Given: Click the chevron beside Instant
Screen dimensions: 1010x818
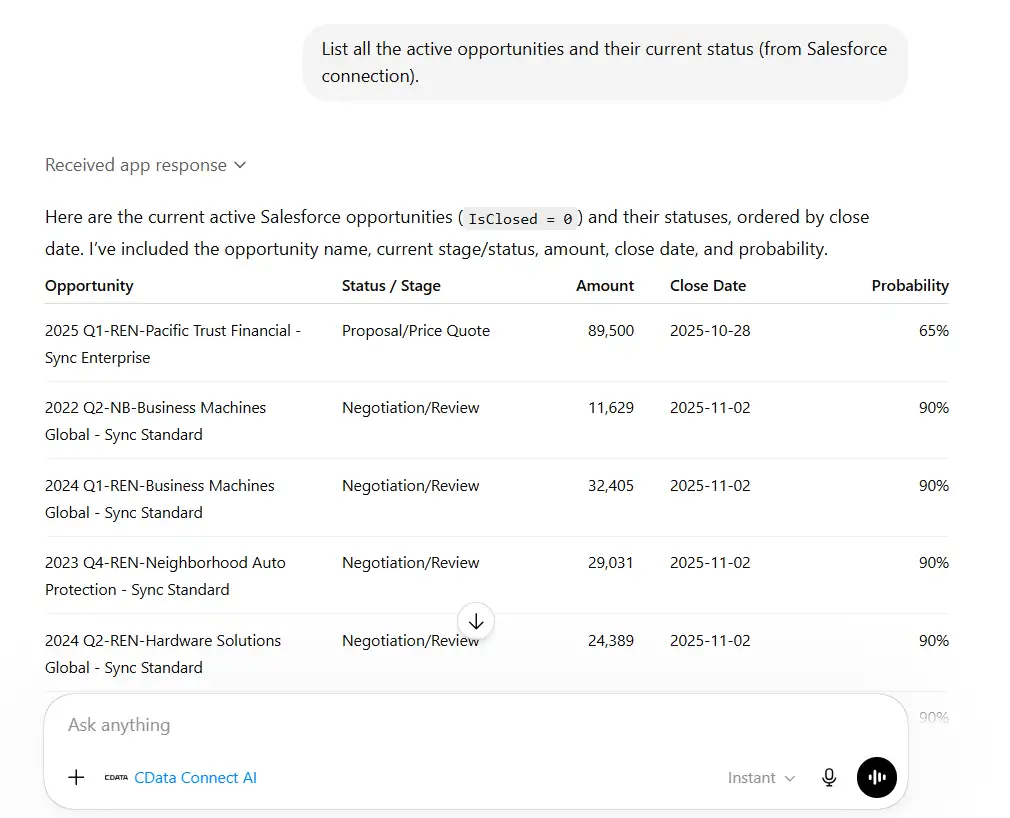Looking at the screenshot, I should tap(790, 779).
